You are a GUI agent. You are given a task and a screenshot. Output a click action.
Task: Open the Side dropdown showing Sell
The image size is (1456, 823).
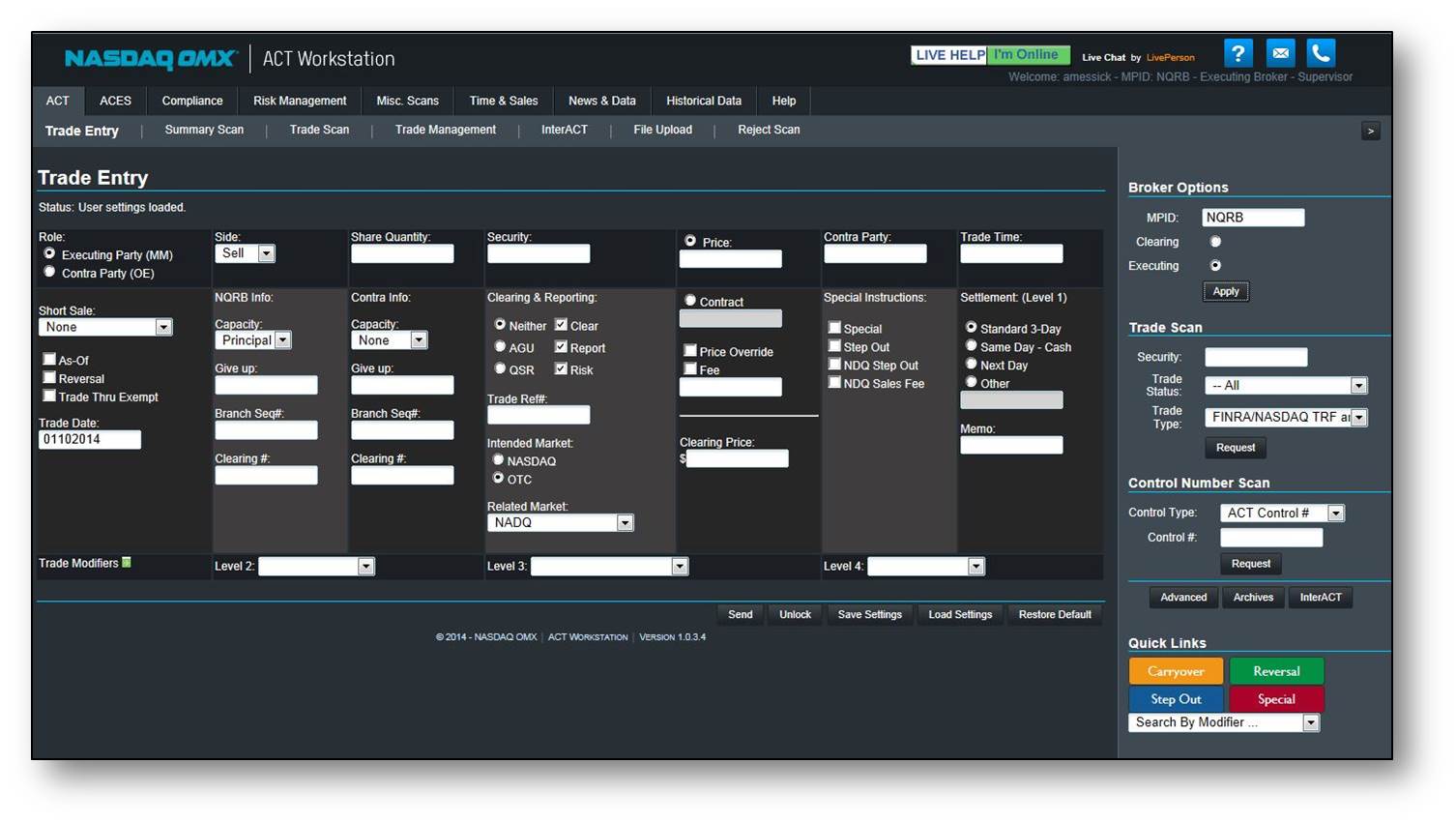click(246, 253)
